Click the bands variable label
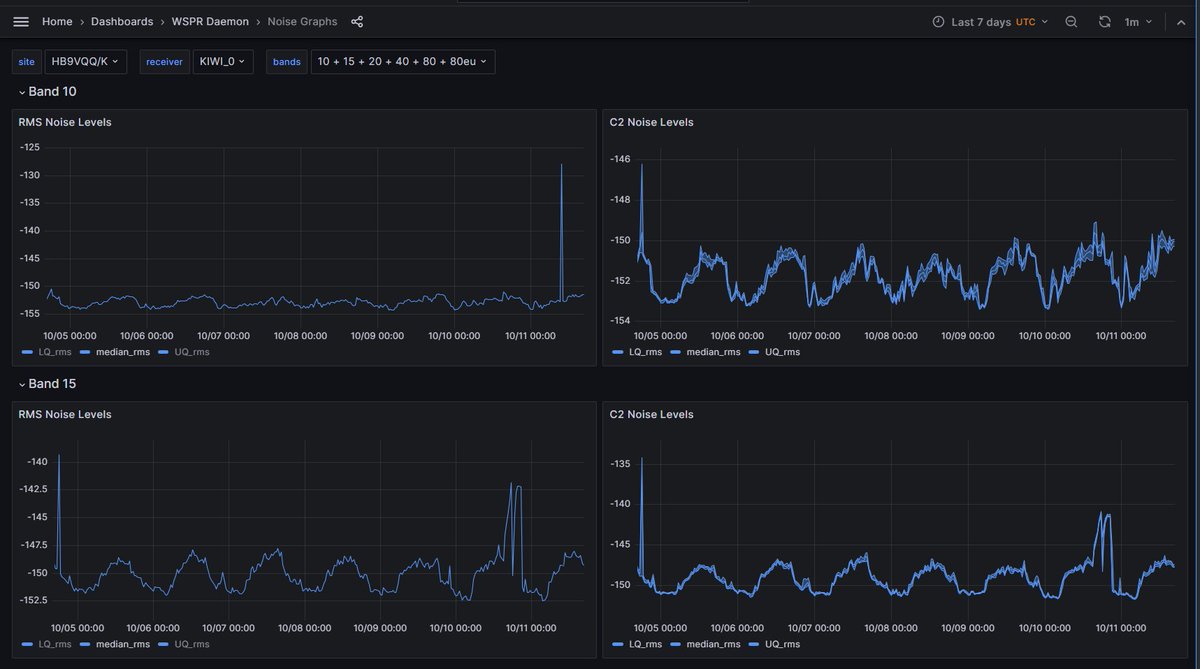The height and width of the screenshot is (669, 1200). 287,62
